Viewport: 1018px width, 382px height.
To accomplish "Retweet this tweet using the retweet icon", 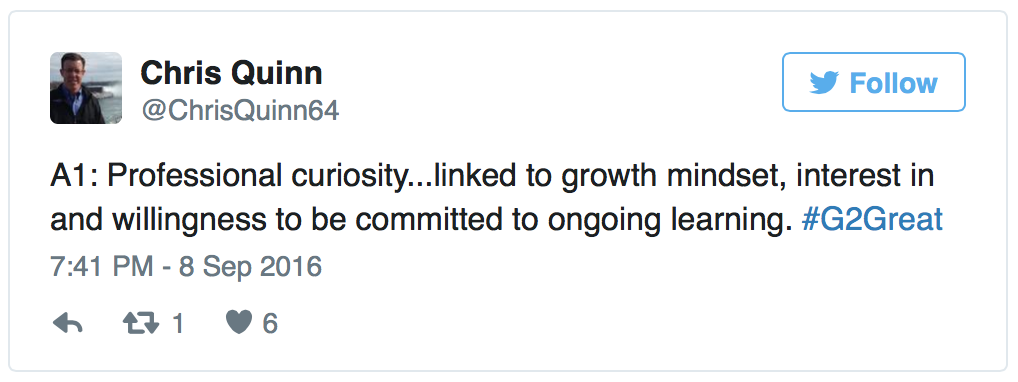I will 141,323.
